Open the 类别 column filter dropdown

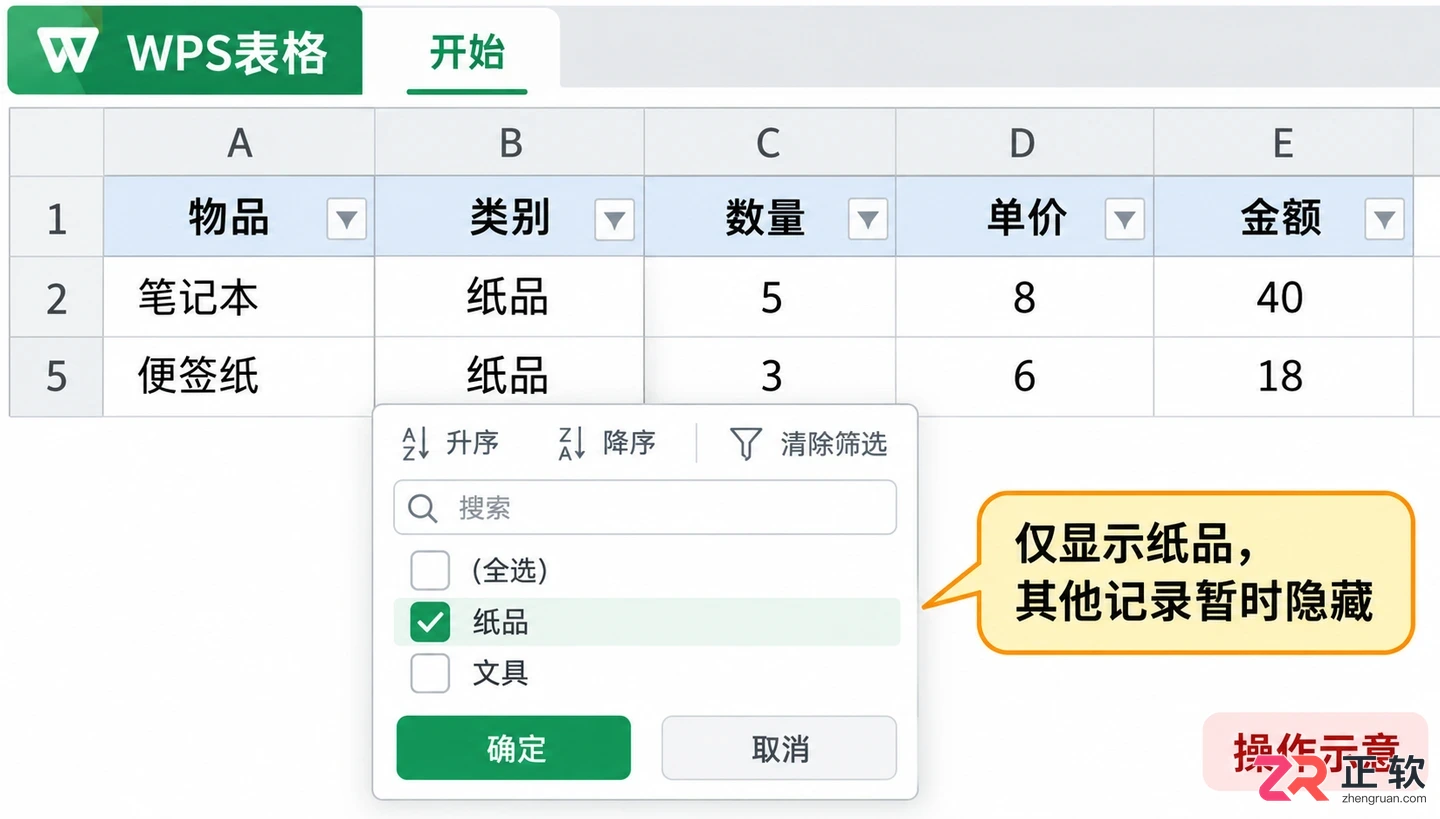[614, 218]
